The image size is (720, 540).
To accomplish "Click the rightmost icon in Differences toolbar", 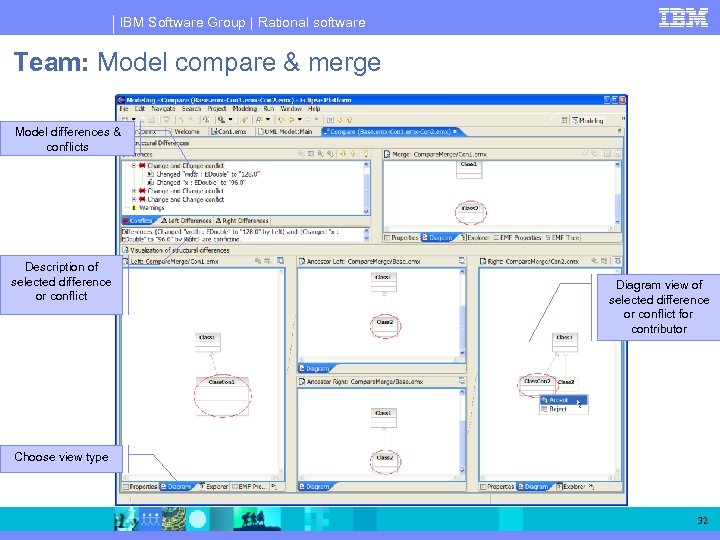I will [x=366, y=154].
